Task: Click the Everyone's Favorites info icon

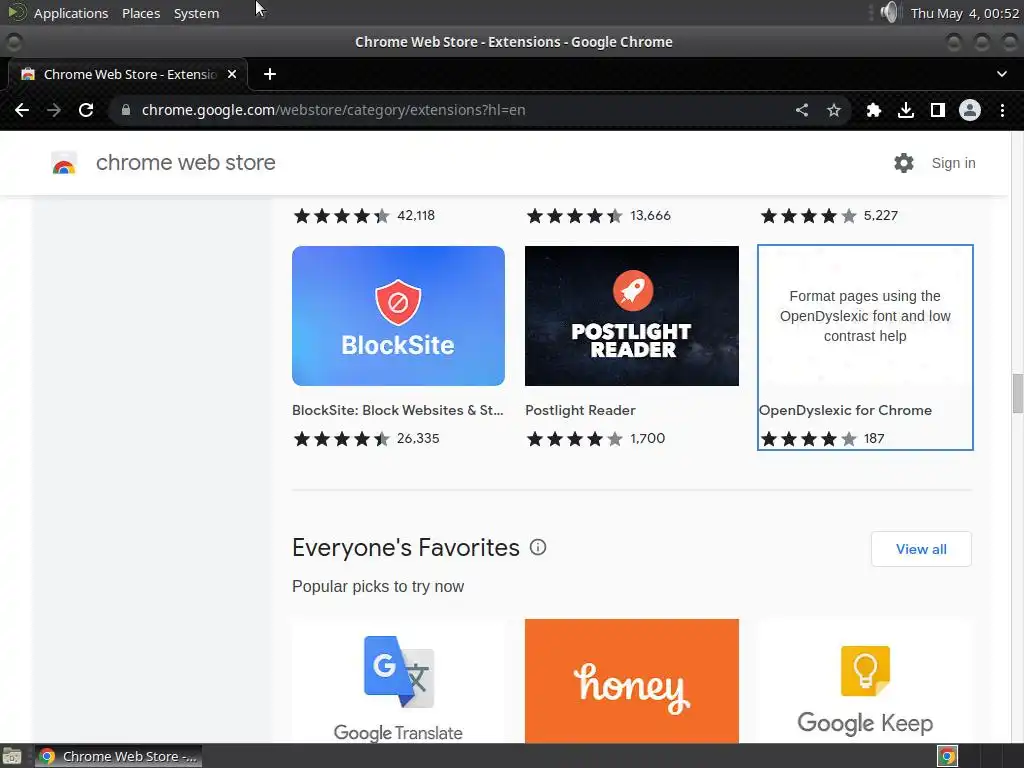Action: click(537, 547)
